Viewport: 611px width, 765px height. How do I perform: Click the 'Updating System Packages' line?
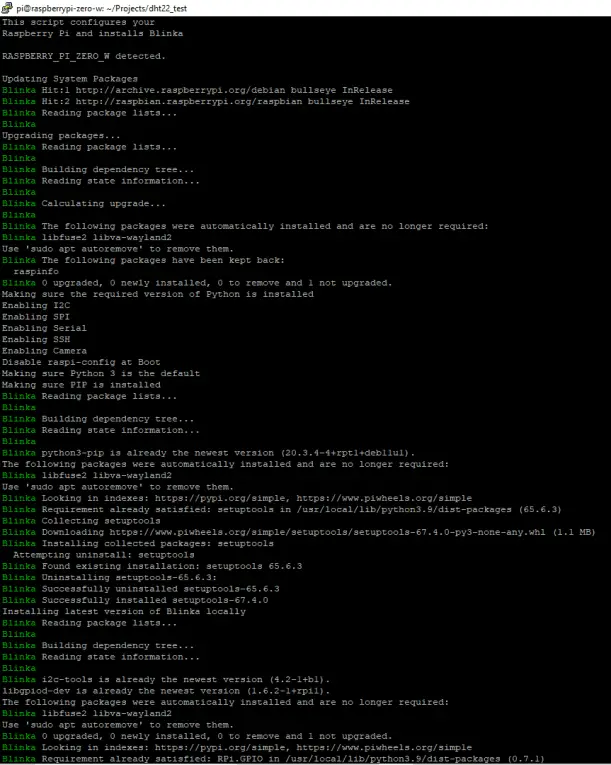pos(70,79)
